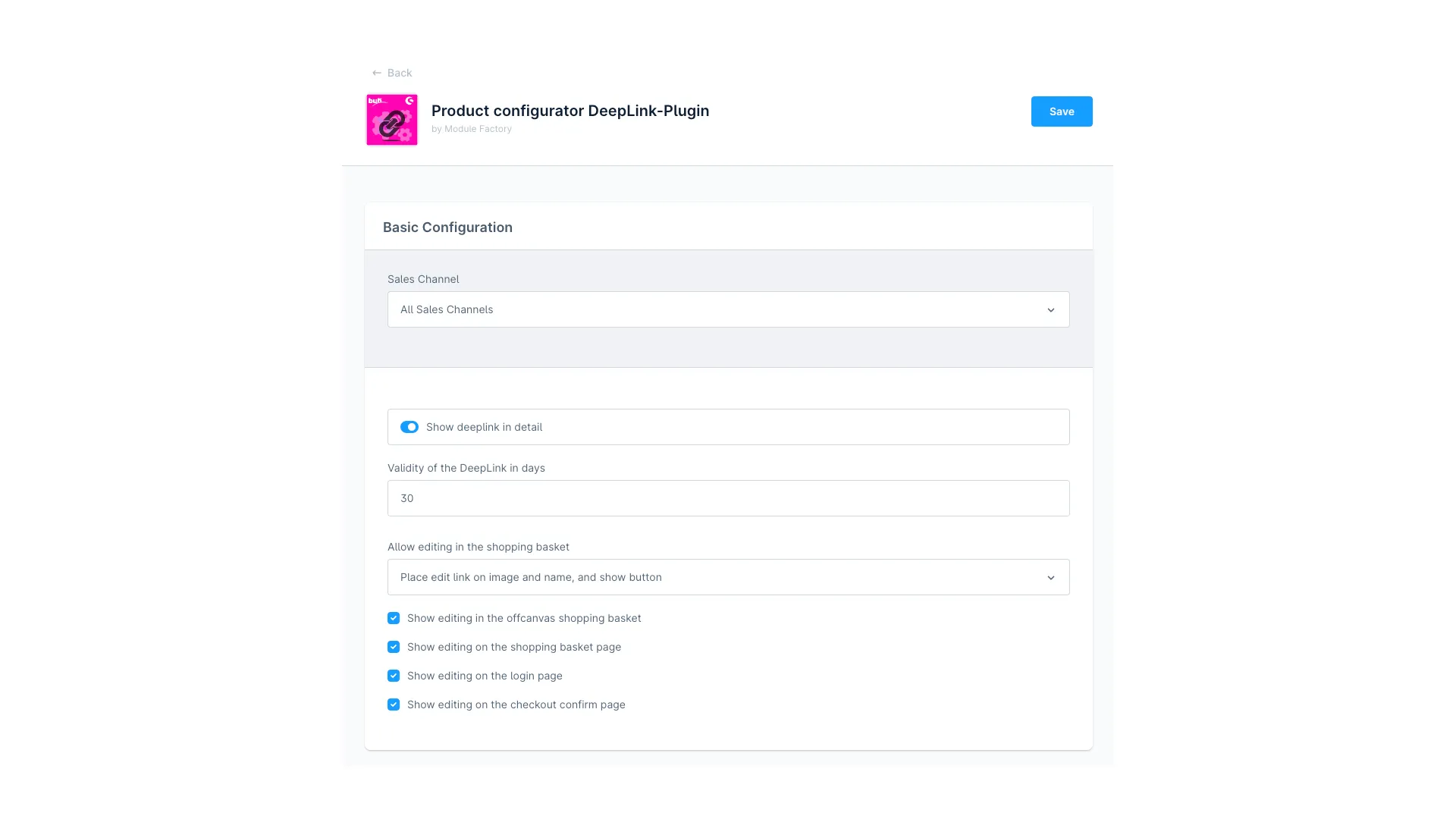Open the 'Allow editing in the shopping basket' dropdown
The height and width of the screenshot is (819, 1456).
728,577
